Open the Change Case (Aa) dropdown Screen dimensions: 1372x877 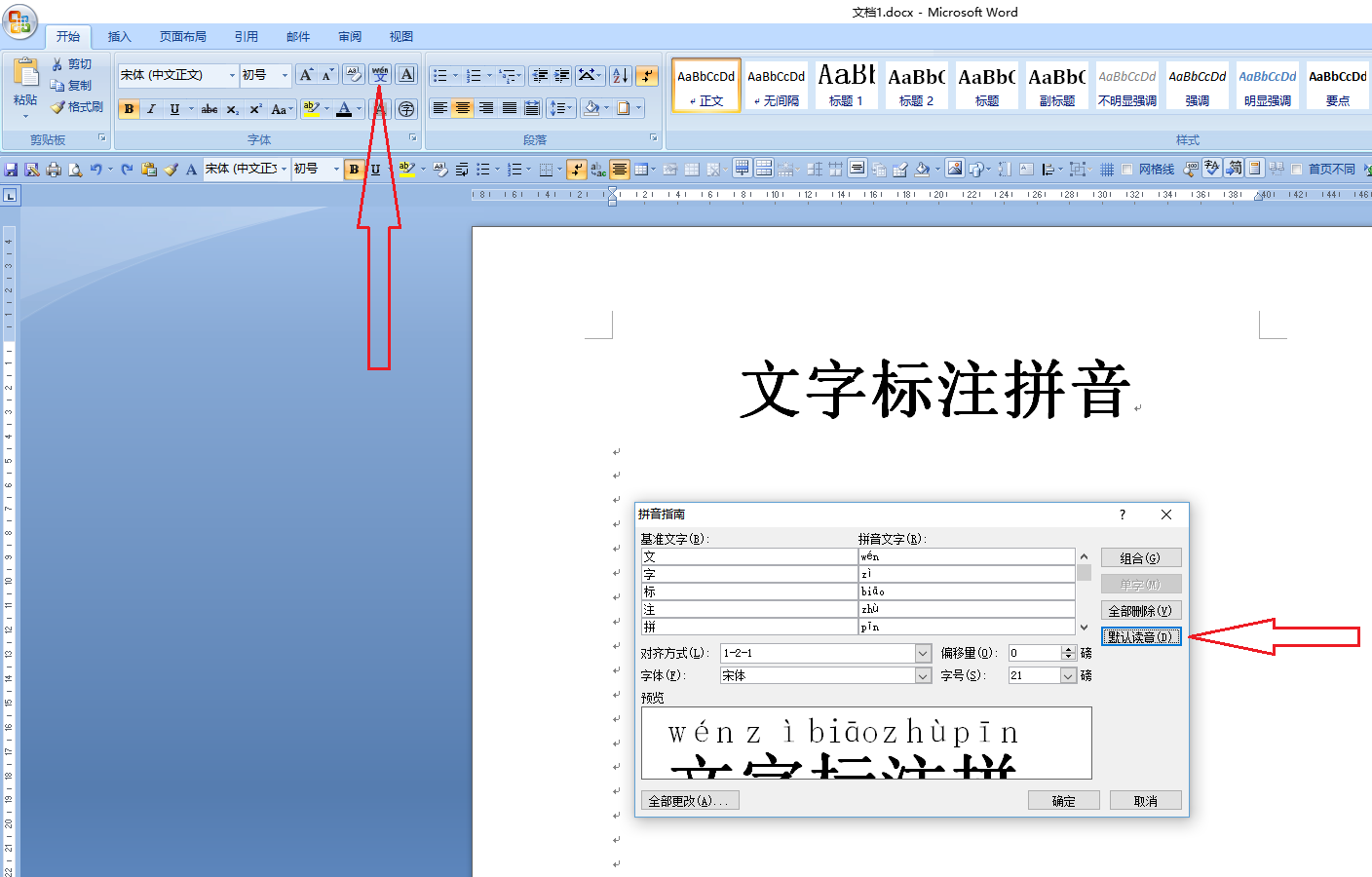pos(282,109)
